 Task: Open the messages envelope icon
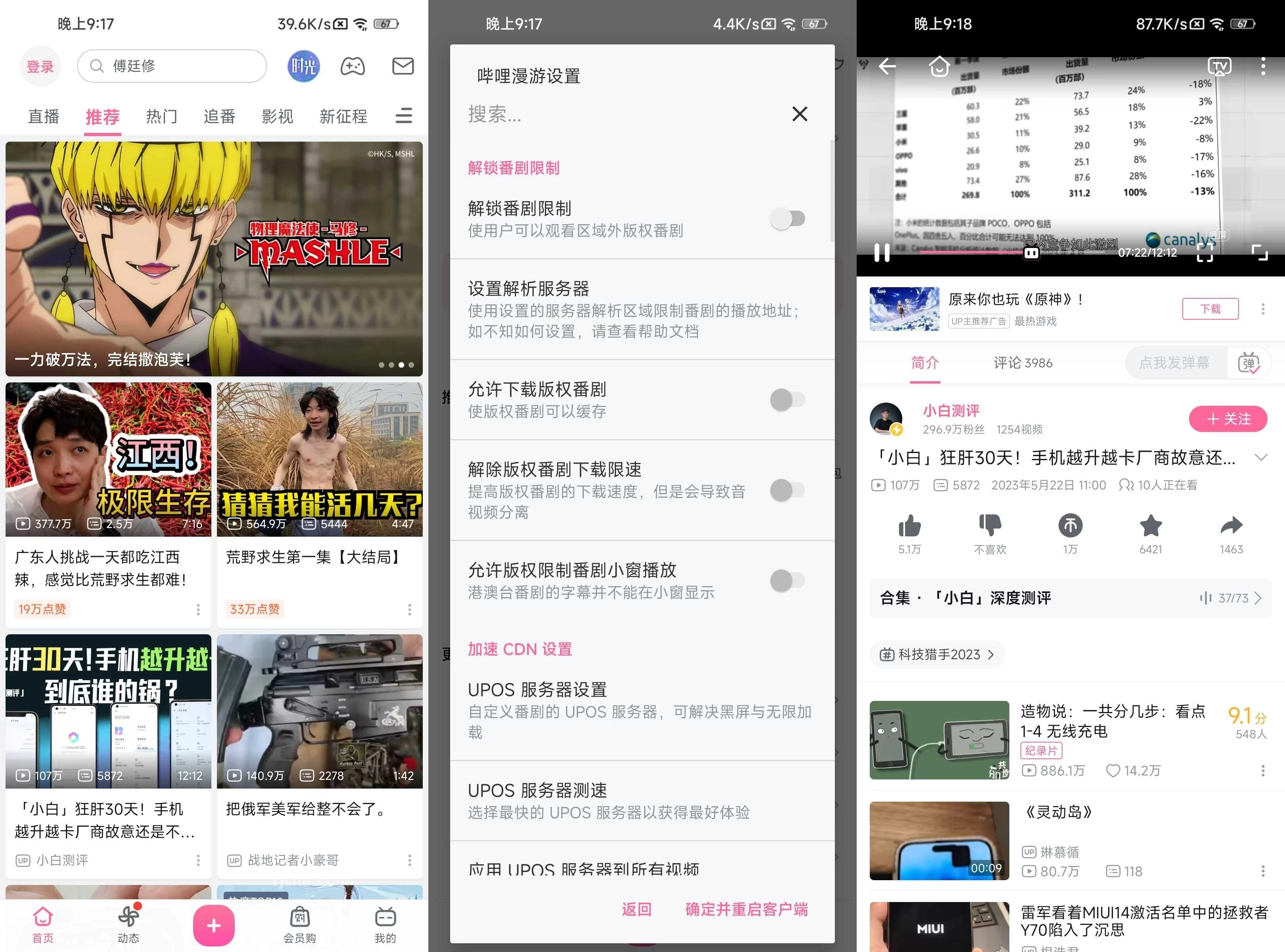click(x=403, y=66)
